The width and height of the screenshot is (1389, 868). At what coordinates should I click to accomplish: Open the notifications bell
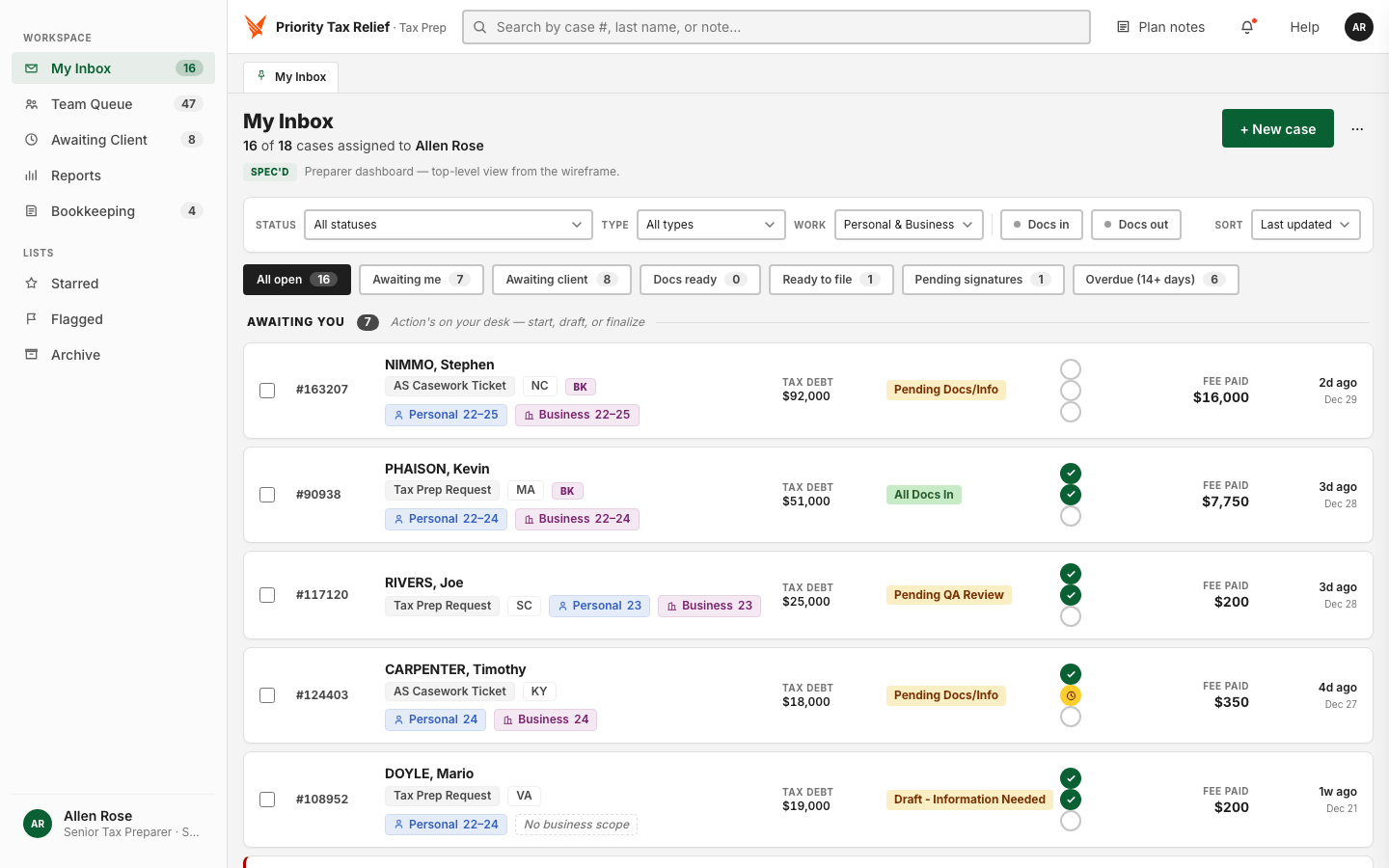tap(1247, 27)
